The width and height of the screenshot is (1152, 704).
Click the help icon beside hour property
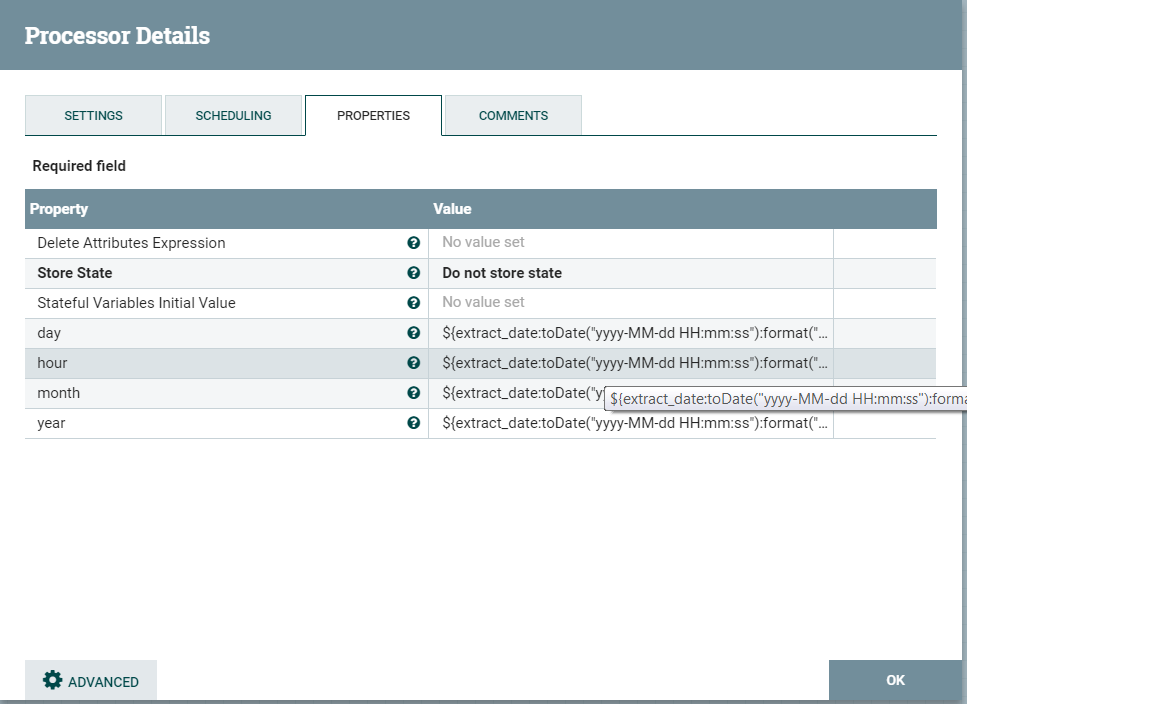coord(413,363)
